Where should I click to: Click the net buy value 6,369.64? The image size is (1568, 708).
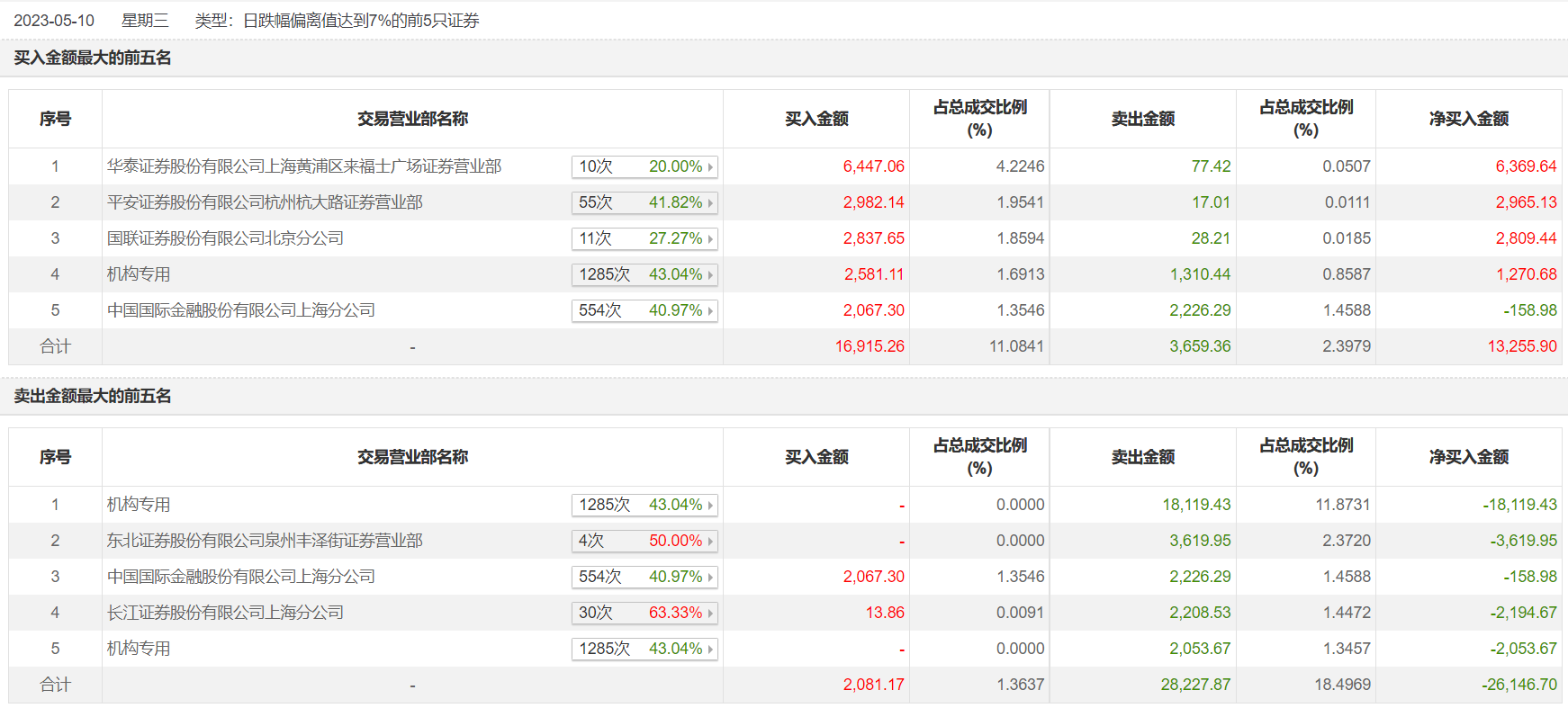[x=1526, y=166]
